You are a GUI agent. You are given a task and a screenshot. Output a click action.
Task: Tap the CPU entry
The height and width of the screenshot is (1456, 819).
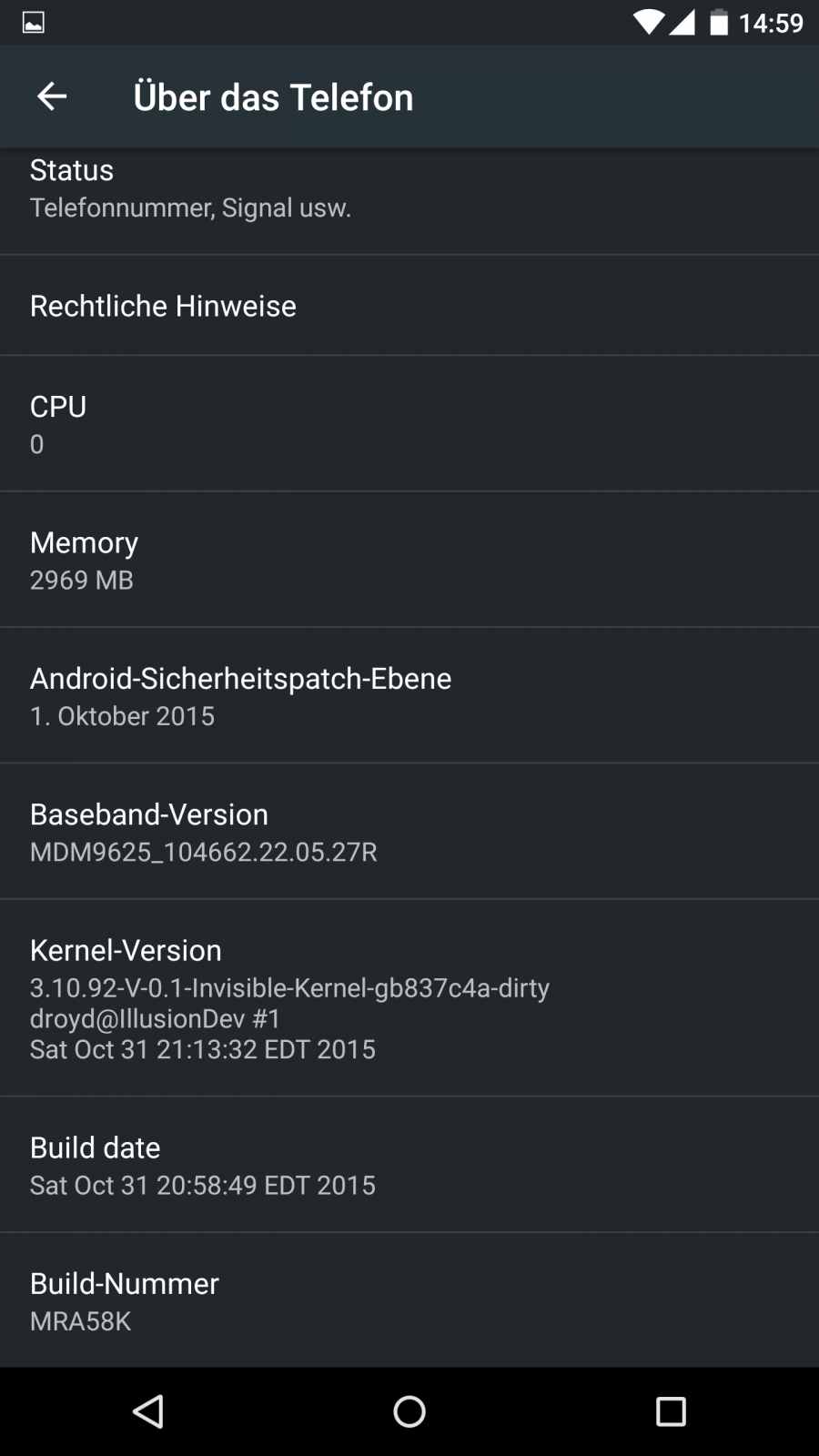click(x=409, y=424)
